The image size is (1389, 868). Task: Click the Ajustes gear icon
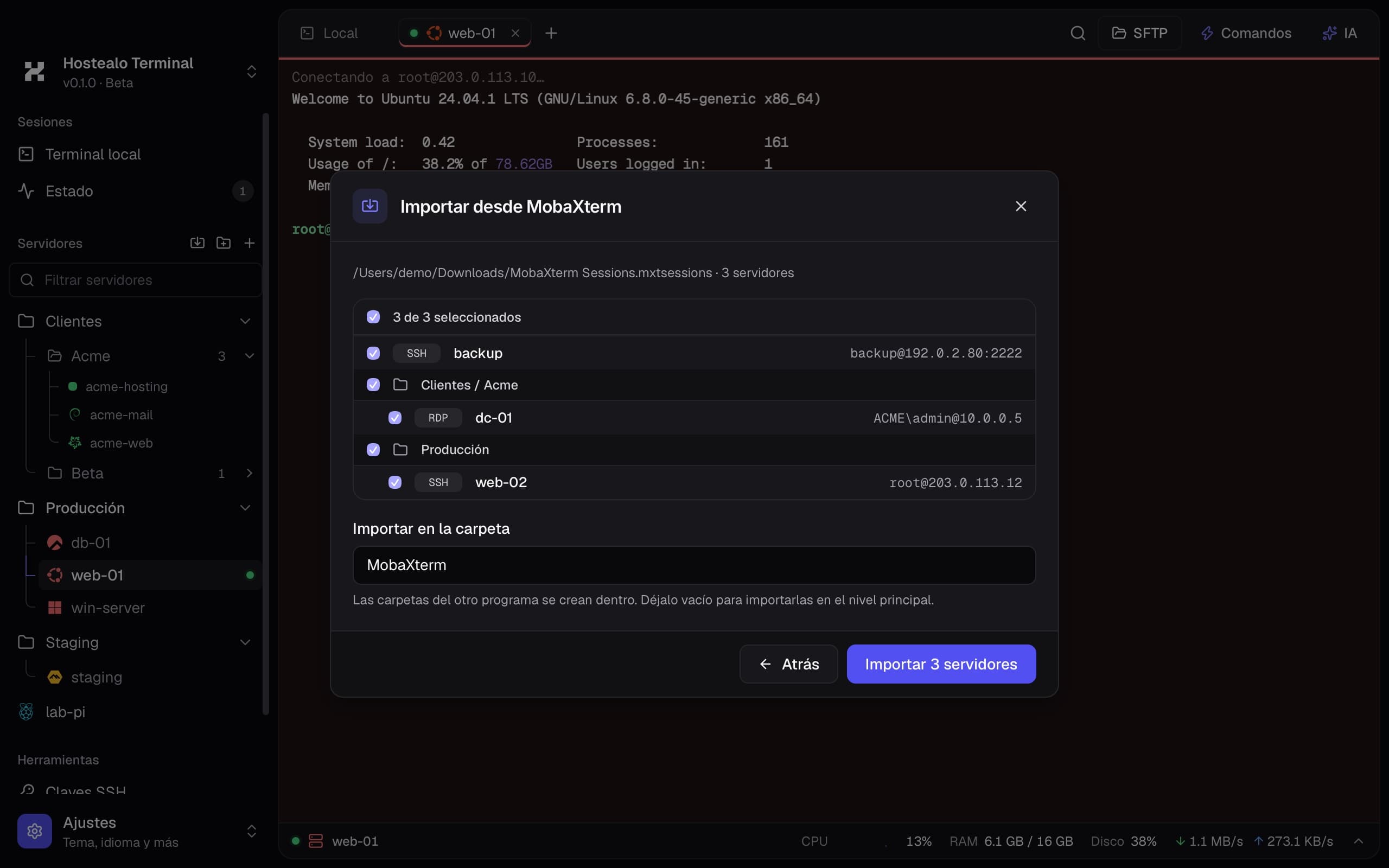tap(34, 831)
